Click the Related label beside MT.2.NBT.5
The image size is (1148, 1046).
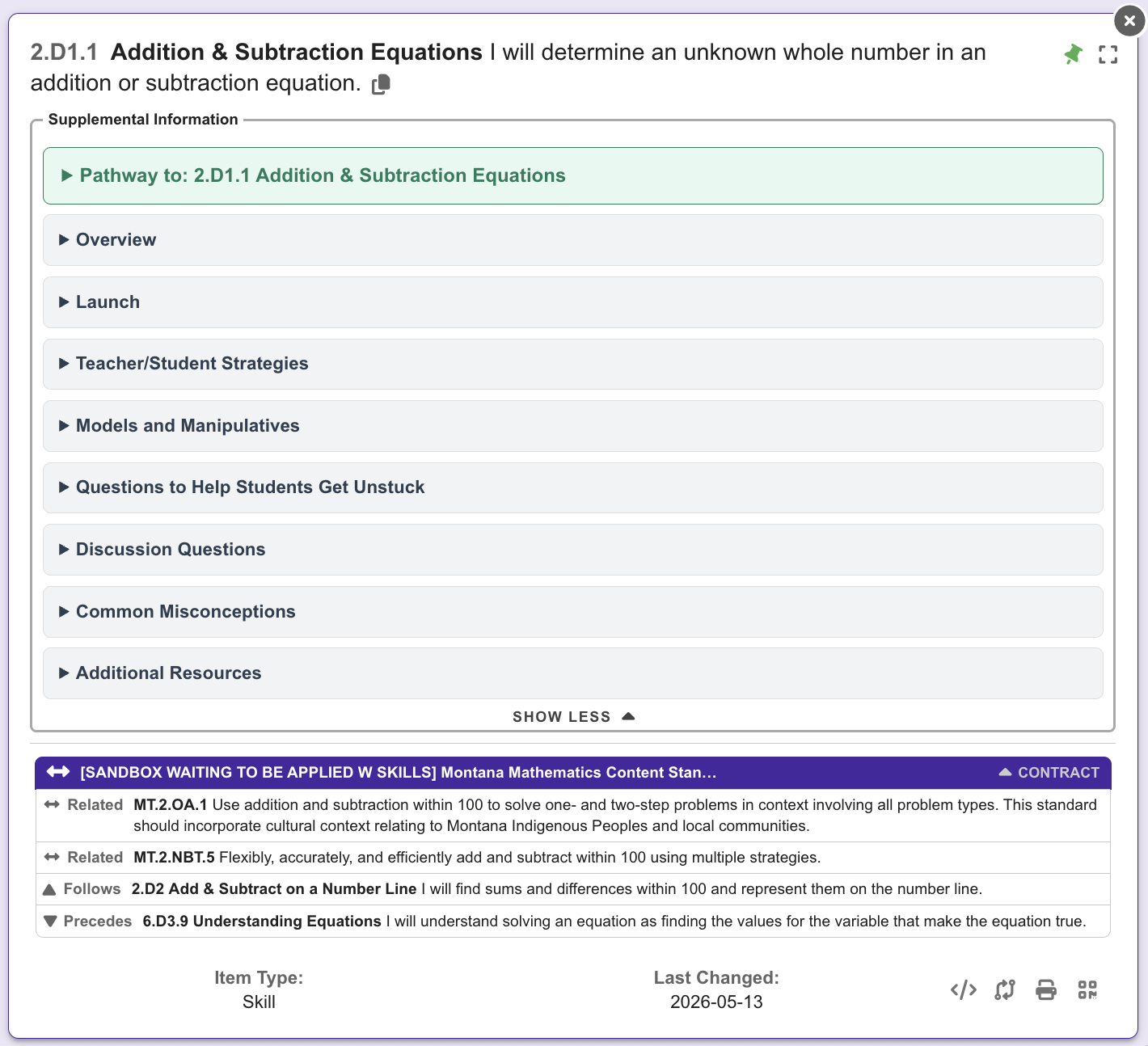click(x=95, y=858)
